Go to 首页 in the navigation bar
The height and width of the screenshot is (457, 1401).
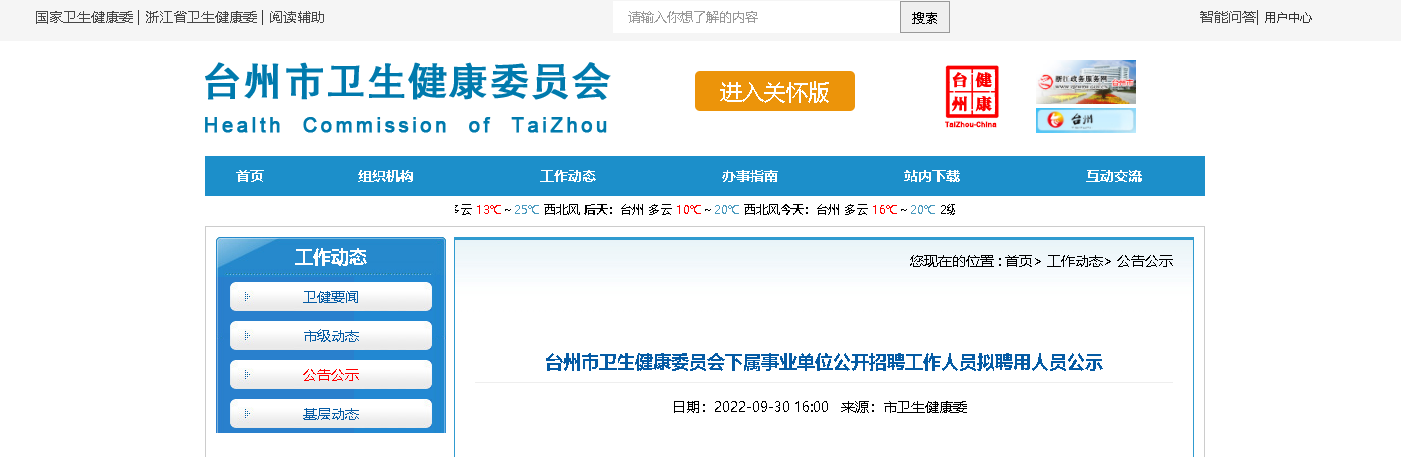point(250,176)
